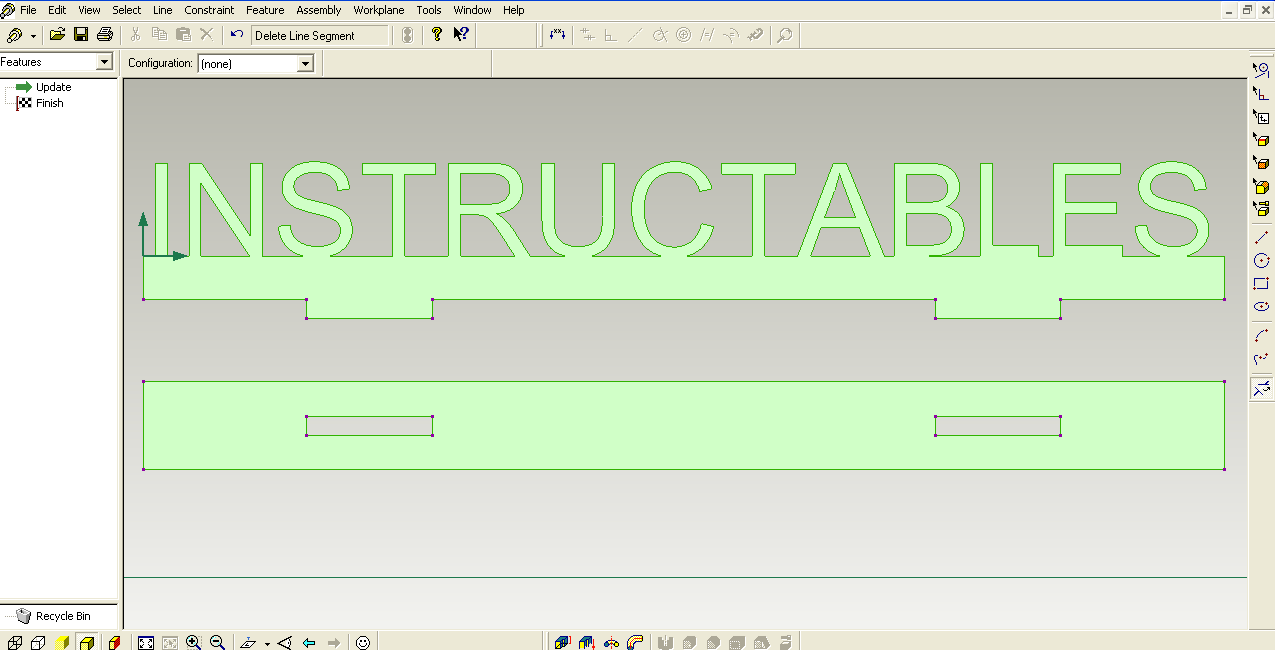
Task: Activate the Zoom In magnifier tool
Action: 192,641
